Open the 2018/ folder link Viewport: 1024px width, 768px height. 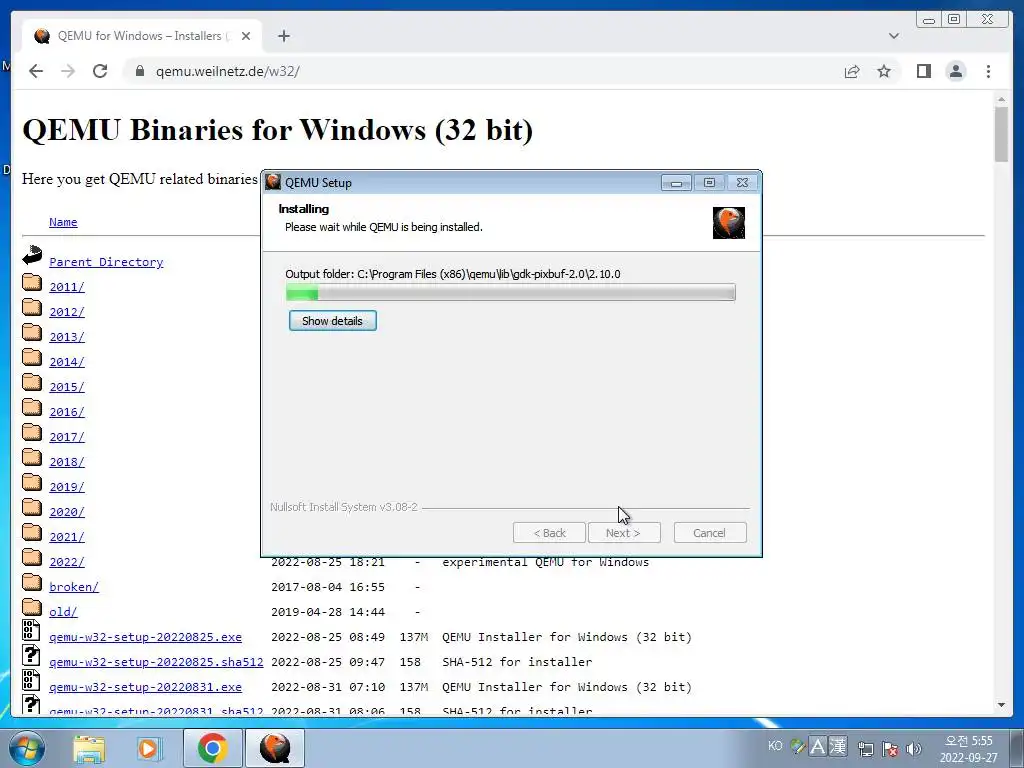coord(67,462)
